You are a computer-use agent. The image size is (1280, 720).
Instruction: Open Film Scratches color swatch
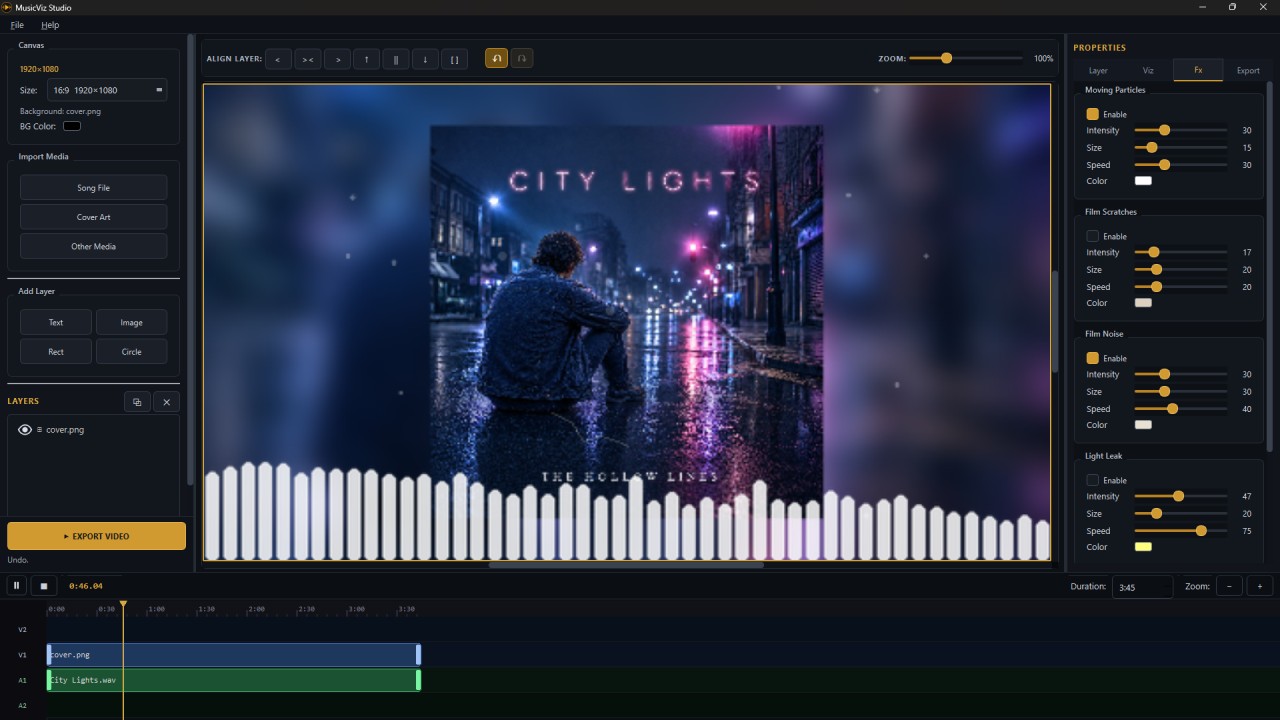(x=1143, y=303)
